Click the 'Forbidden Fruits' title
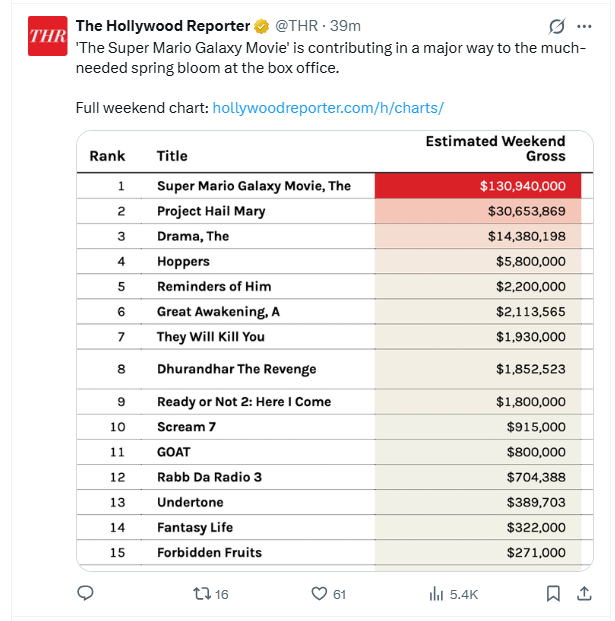This screenshot has height=621, width=615. [x=209, y=552]
